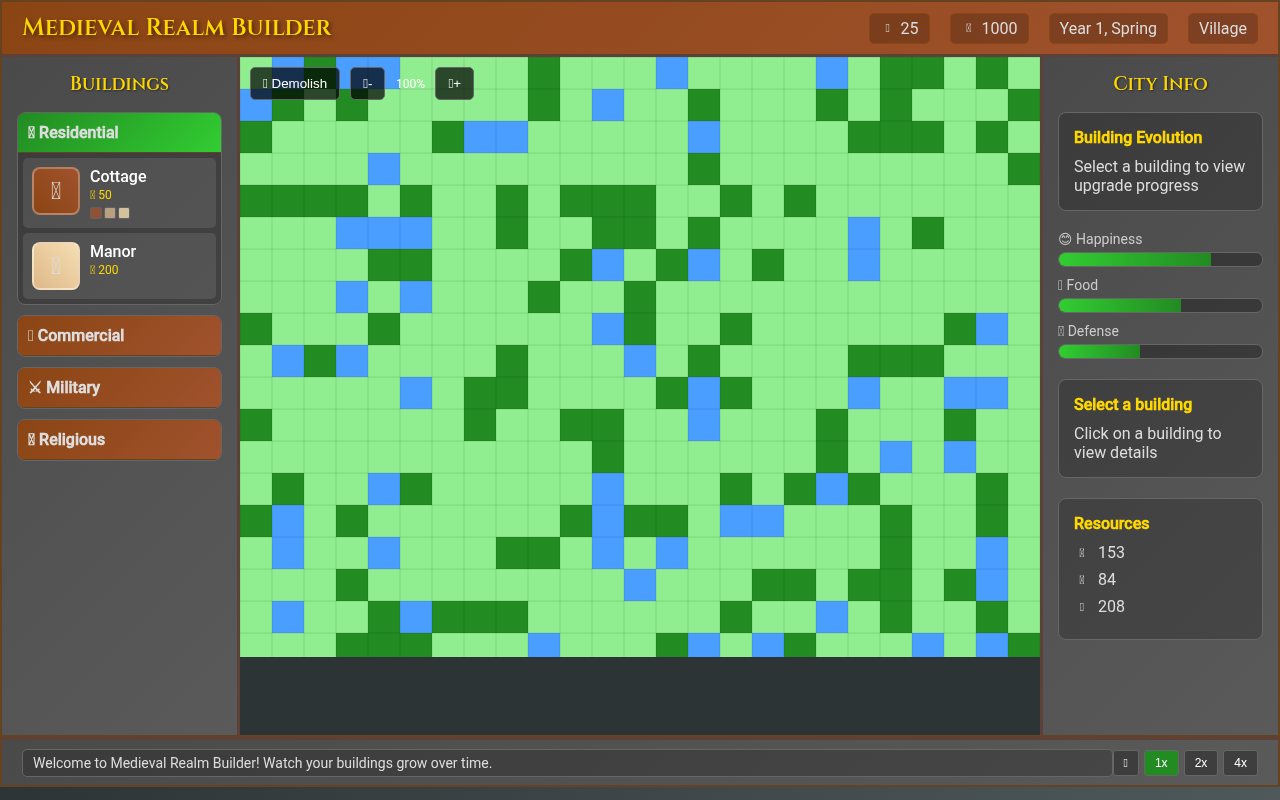The height and width of the screenshot is (800, 1280).
Task: Click the zoom in icon on map toolbar
Action: [x=454, y=84]
